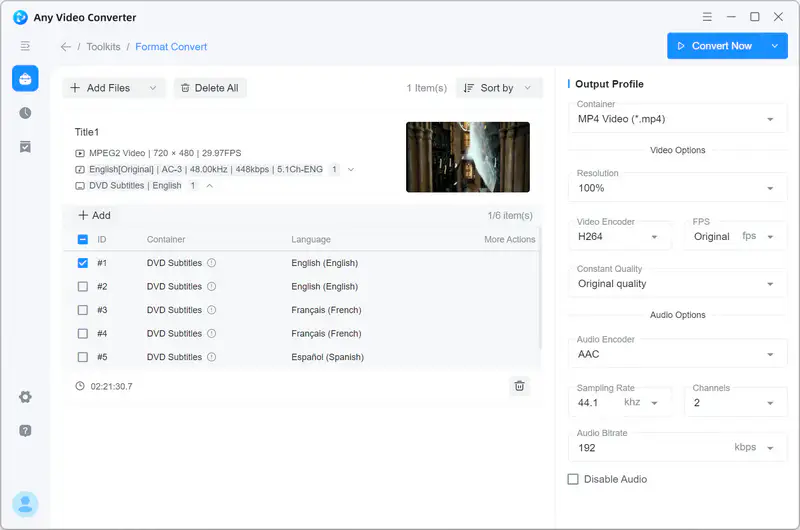The width and height of the screenshot is (800, 530).
Task: Collapse the sidebar menu icon
Action: [25, 46]
